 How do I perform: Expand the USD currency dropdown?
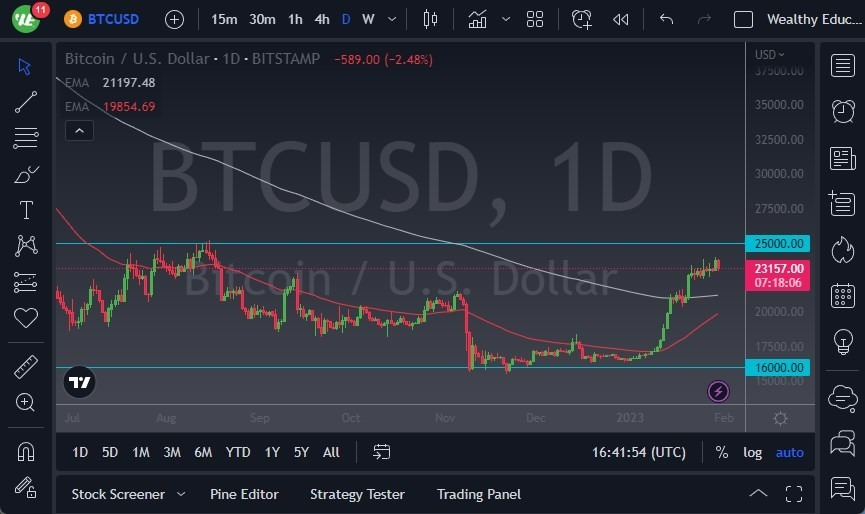[769, 55]
